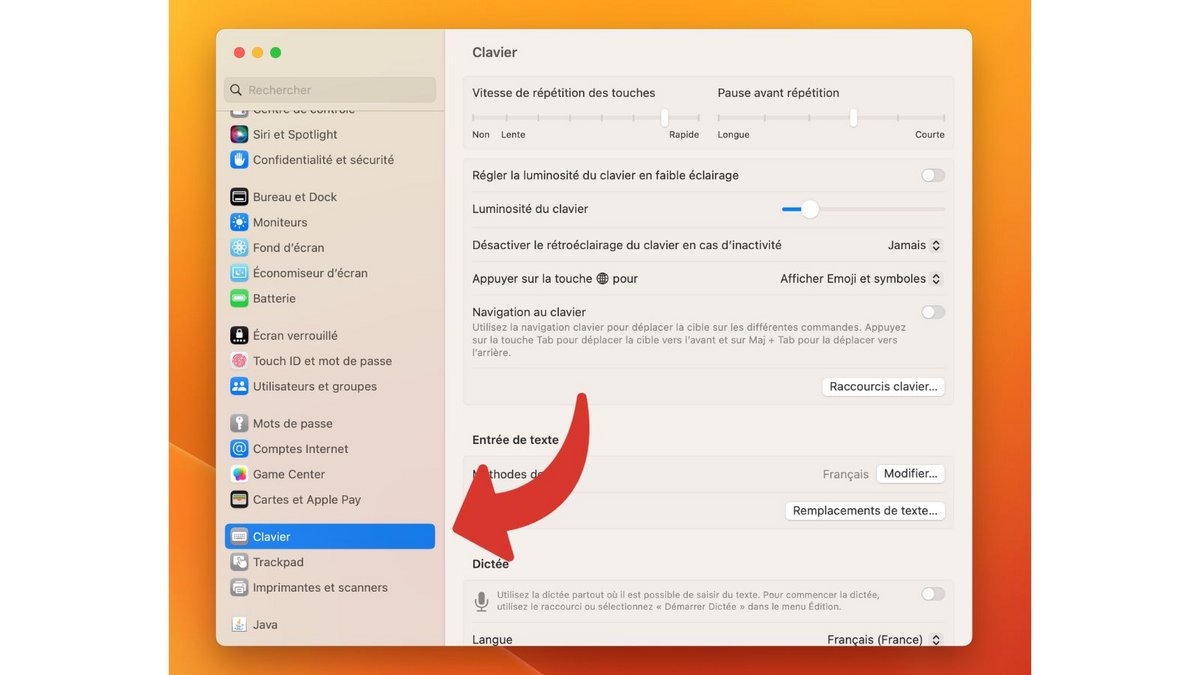Screen dimensions: 1200x675
Task: Click the Clavier pane title
Action: (x=495, y=52)
